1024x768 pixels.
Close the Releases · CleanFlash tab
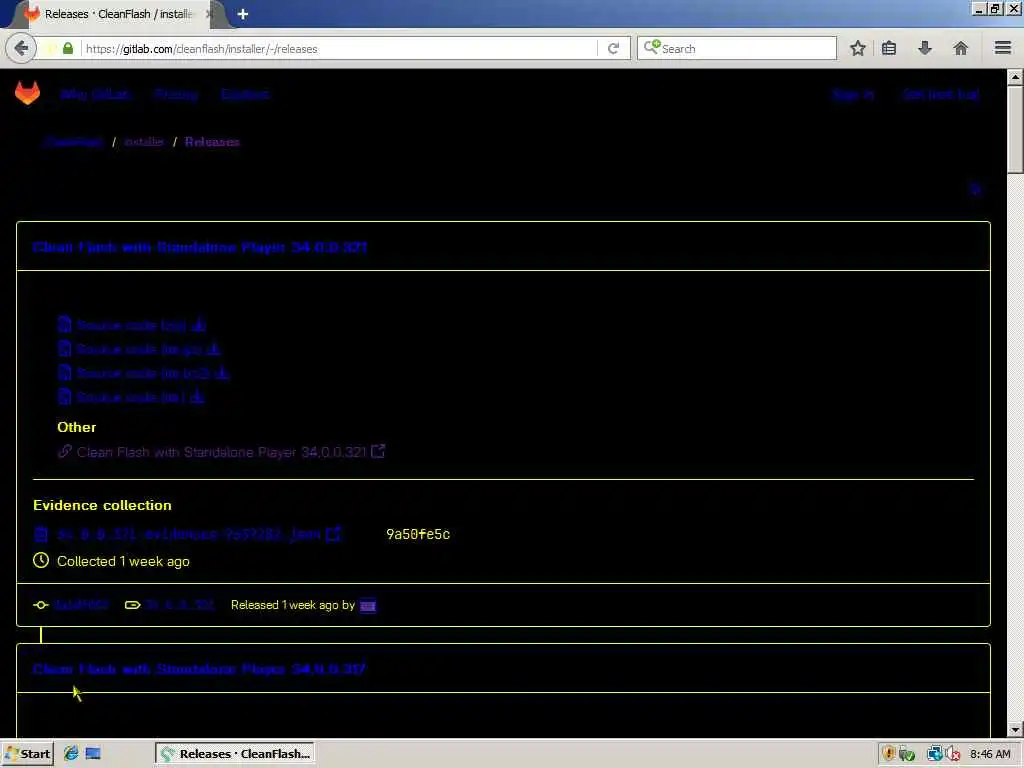(210, 14)
